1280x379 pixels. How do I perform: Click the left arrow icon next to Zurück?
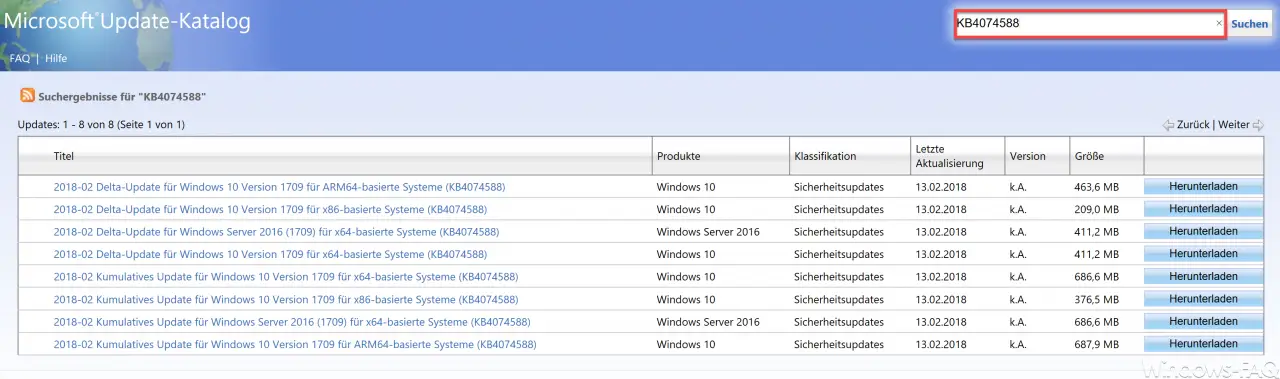tap(1168, 125)
